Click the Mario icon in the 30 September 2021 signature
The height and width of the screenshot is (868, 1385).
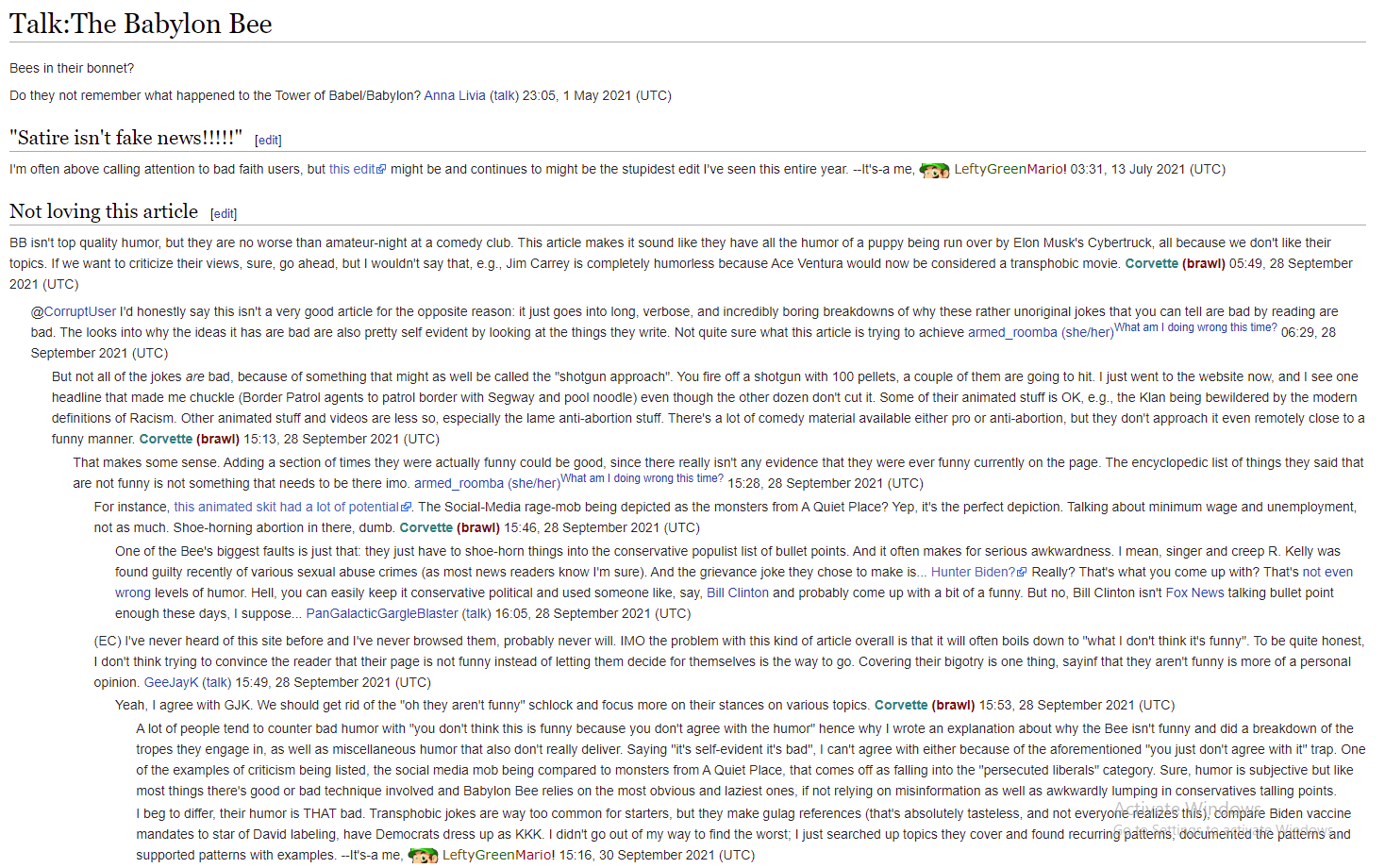click(x=423, y=856)
